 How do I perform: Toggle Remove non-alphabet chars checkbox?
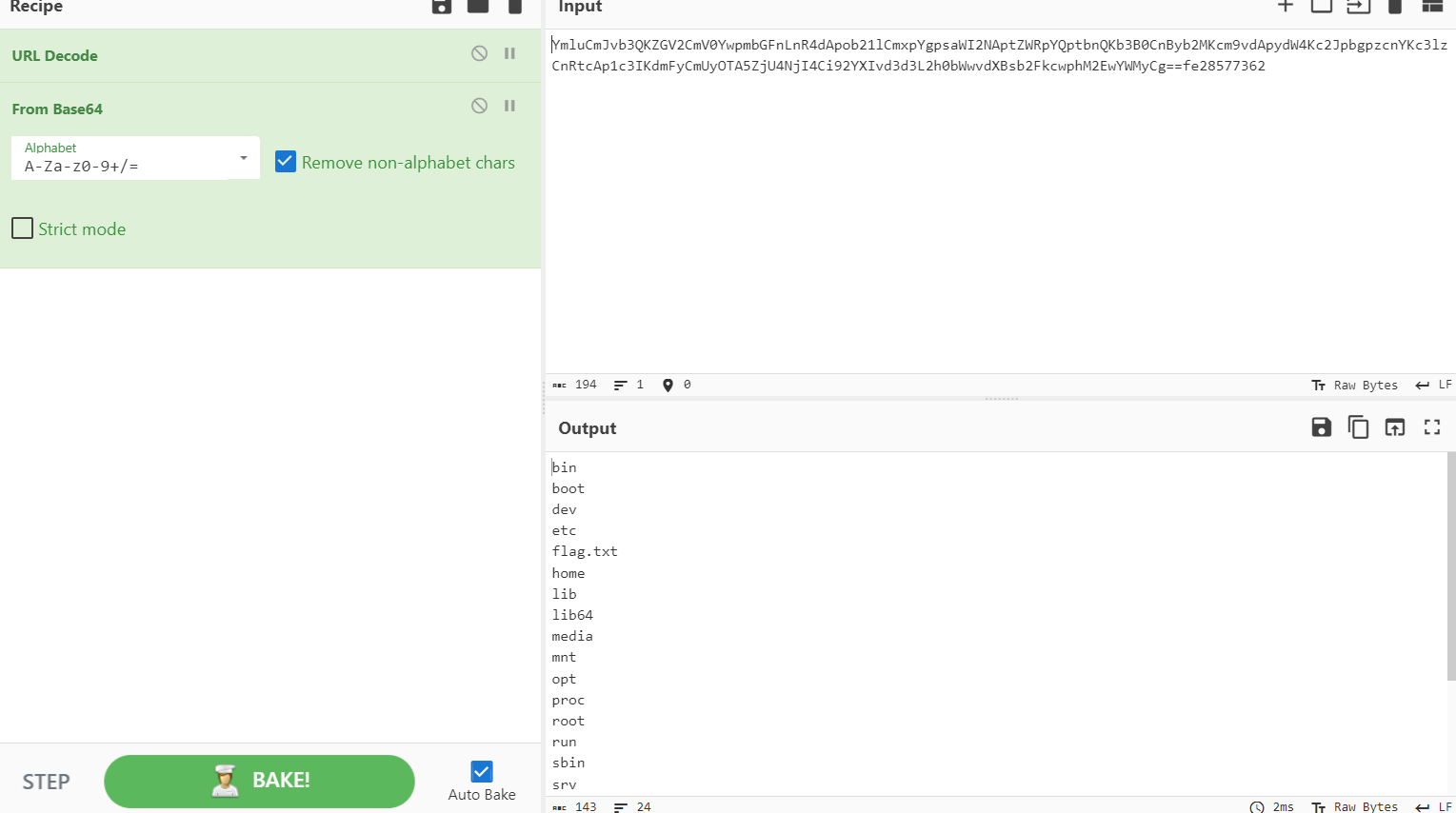286,162
